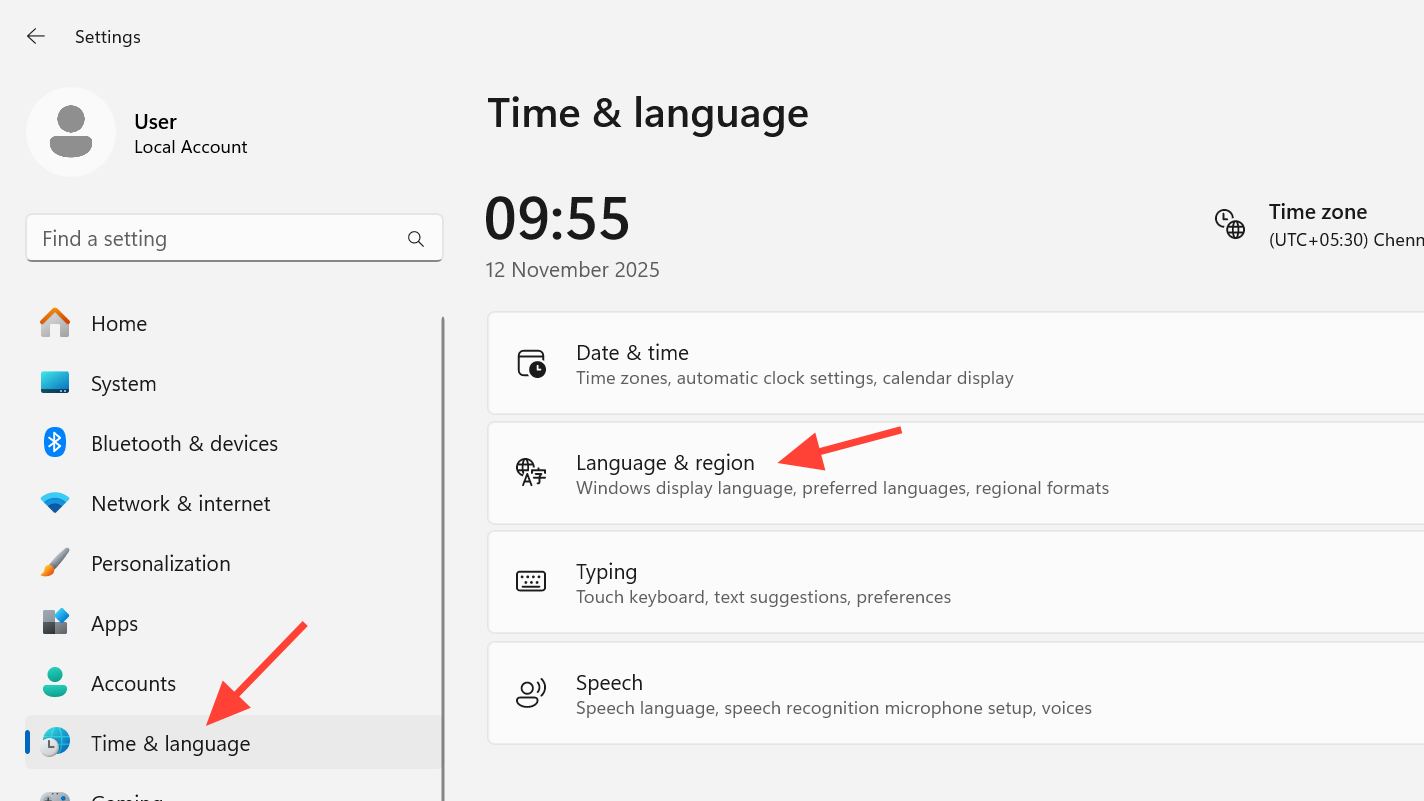Open Apps settings category
The height and width of the screenshot is (801, 1424).
tap(233, 623)
